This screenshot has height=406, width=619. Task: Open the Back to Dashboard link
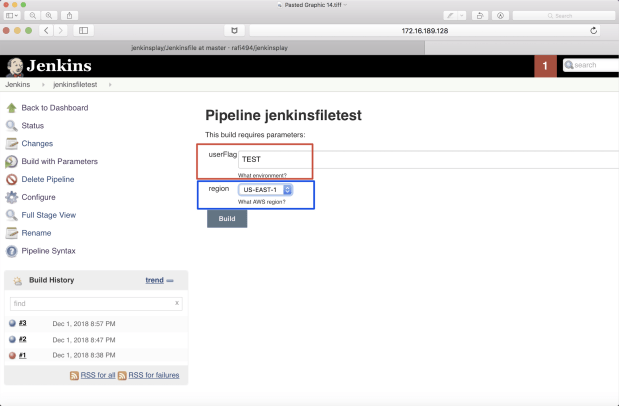click(x=55, y=108)
